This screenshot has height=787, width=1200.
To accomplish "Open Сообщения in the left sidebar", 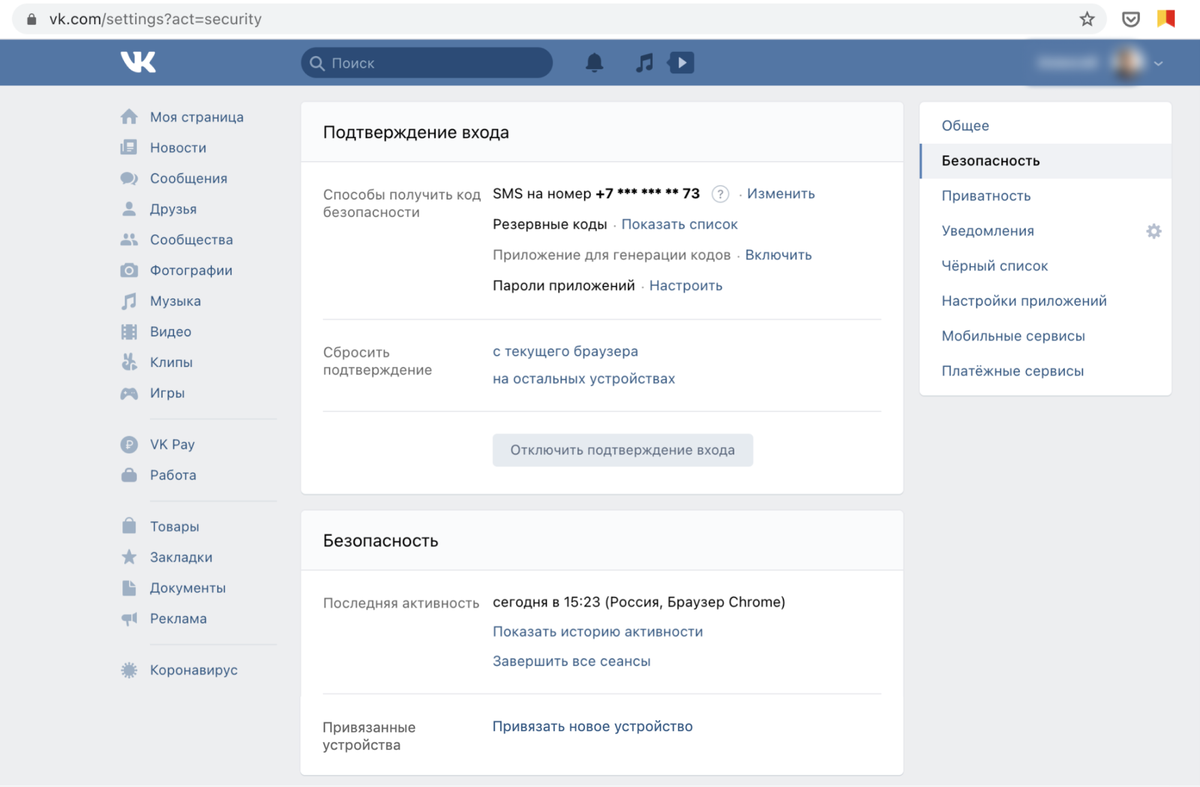I will click(188, 178).
